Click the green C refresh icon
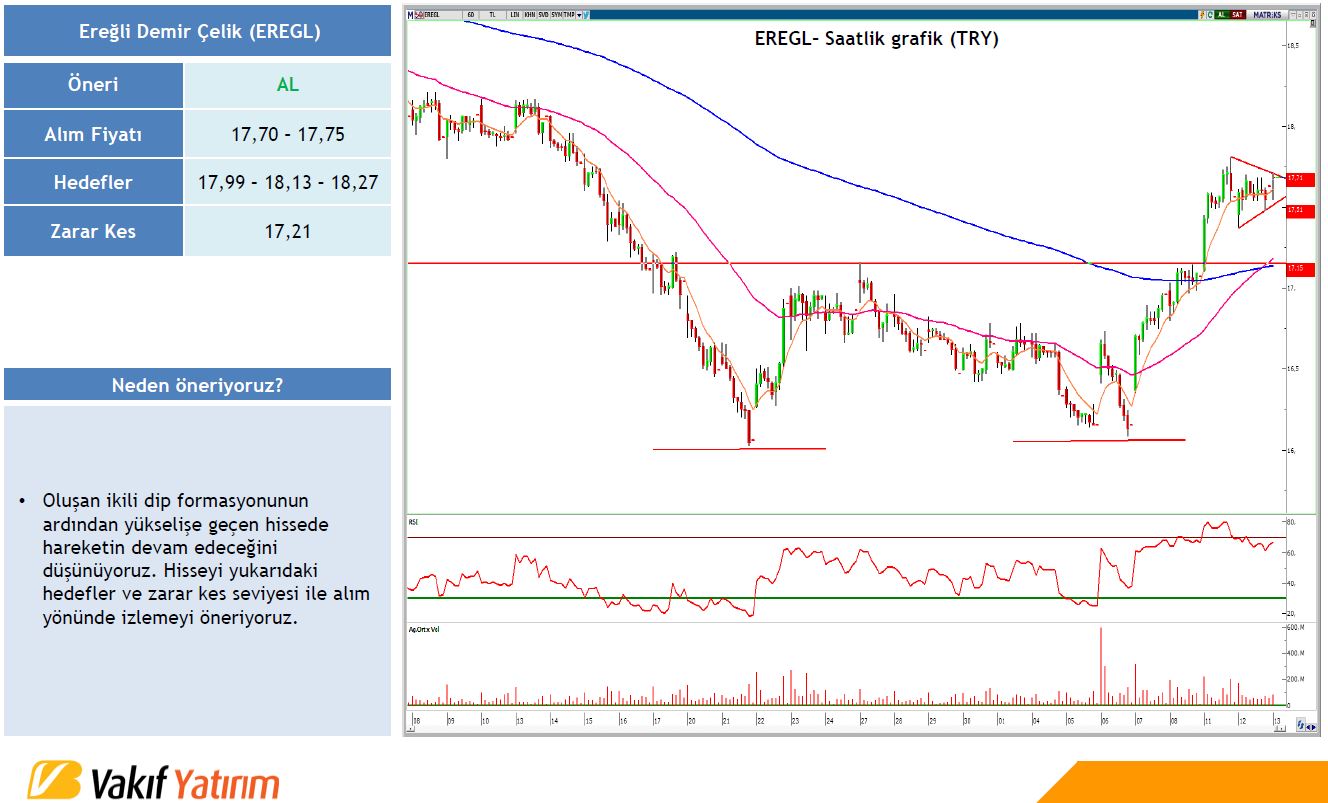This screenshot has width=1328, height=803. coord(1210,15)
